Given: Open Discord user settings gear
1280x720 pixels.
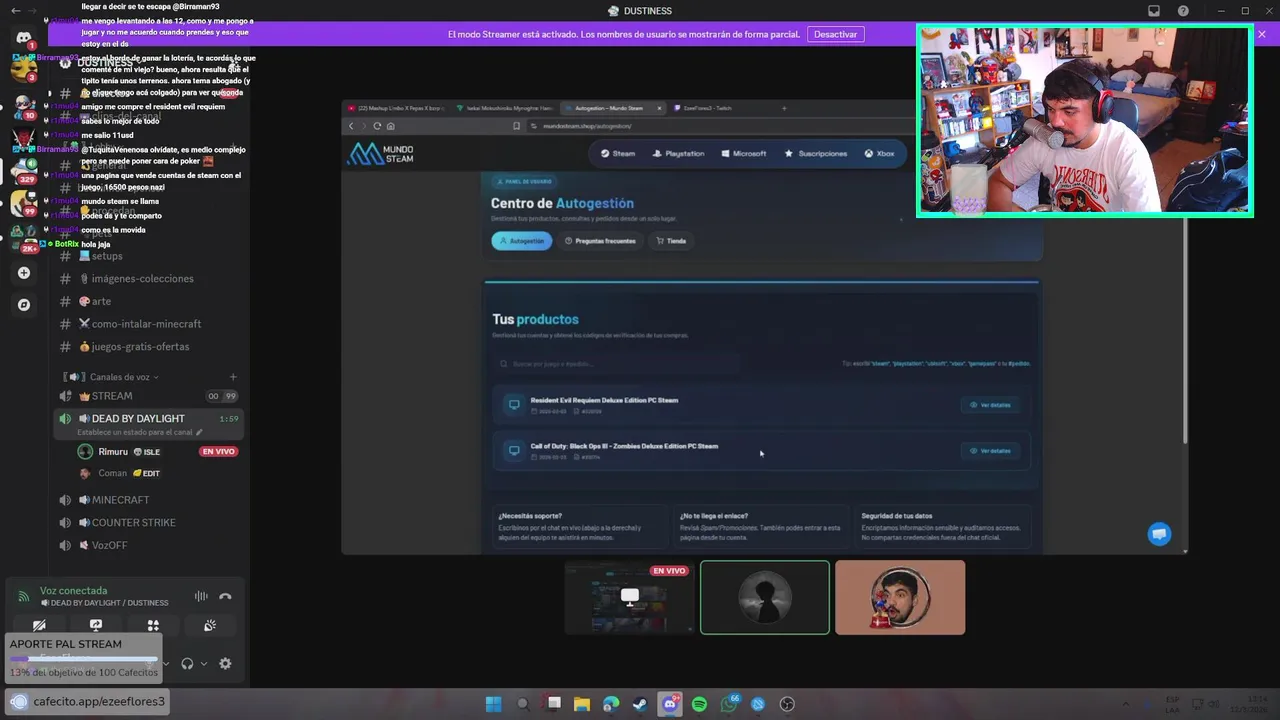Looking at the screenshot, I should [x=225, y=663].
